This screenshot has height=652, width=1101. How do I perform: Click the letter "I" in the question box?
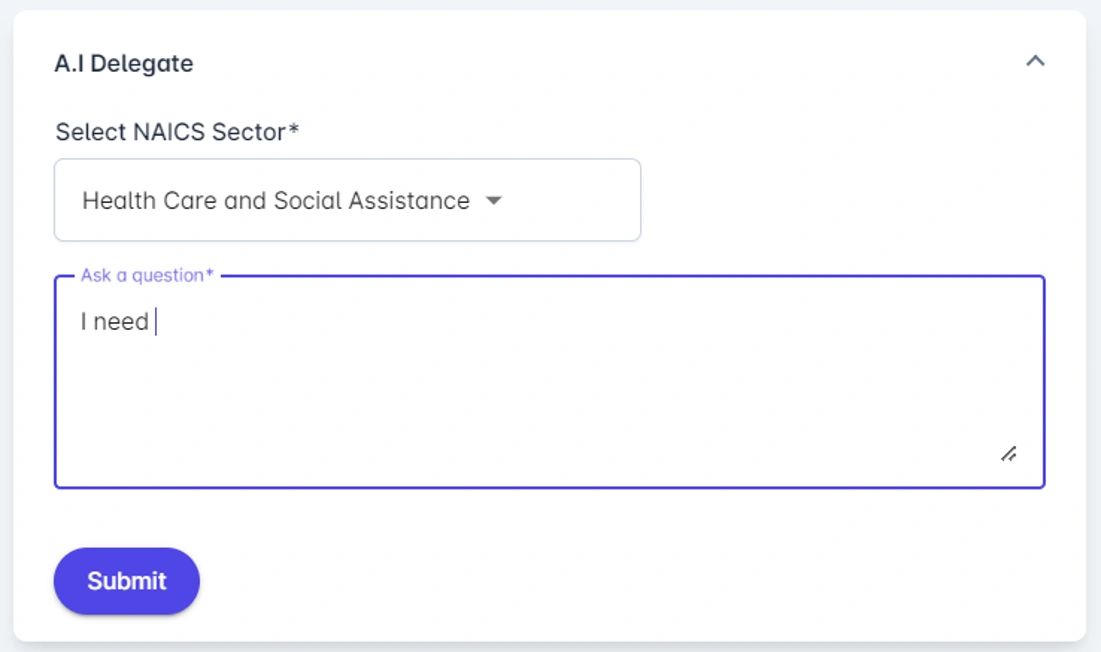pyautogui.click(x=83, y=322)
